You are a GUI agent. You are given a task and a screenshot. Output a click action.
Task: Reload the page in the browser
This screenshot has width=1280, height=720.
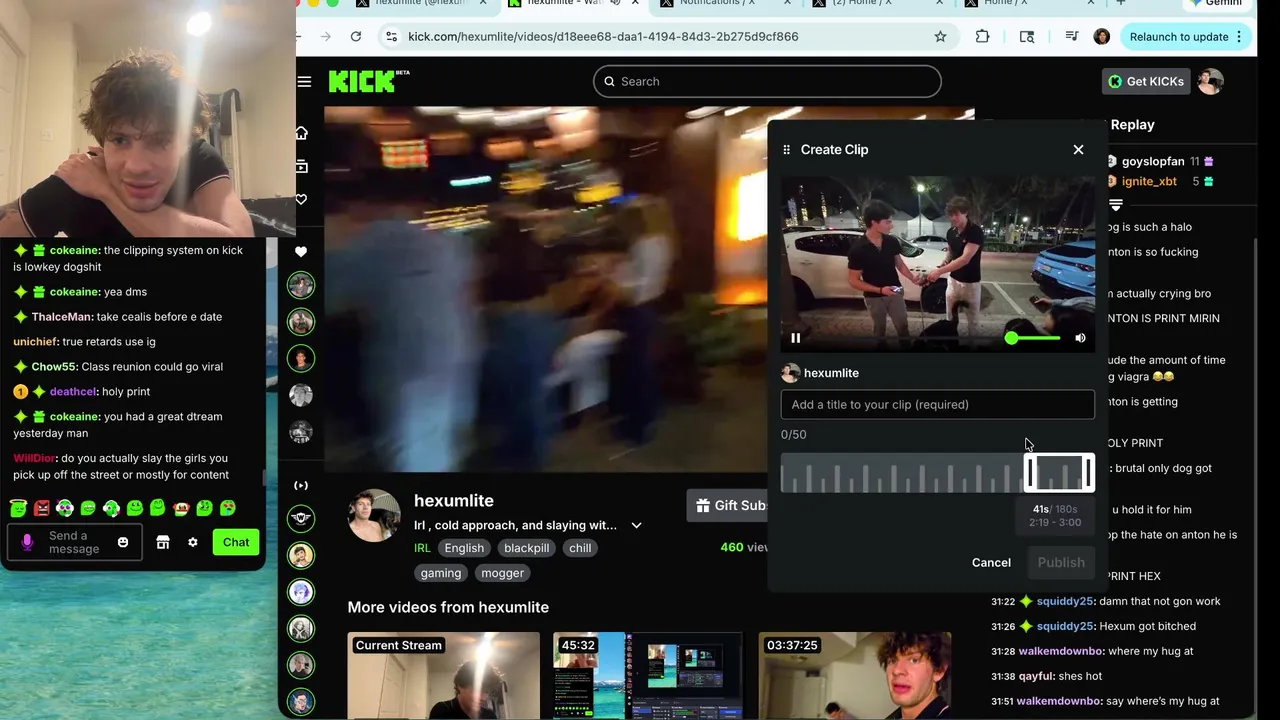tap(356, 37)
